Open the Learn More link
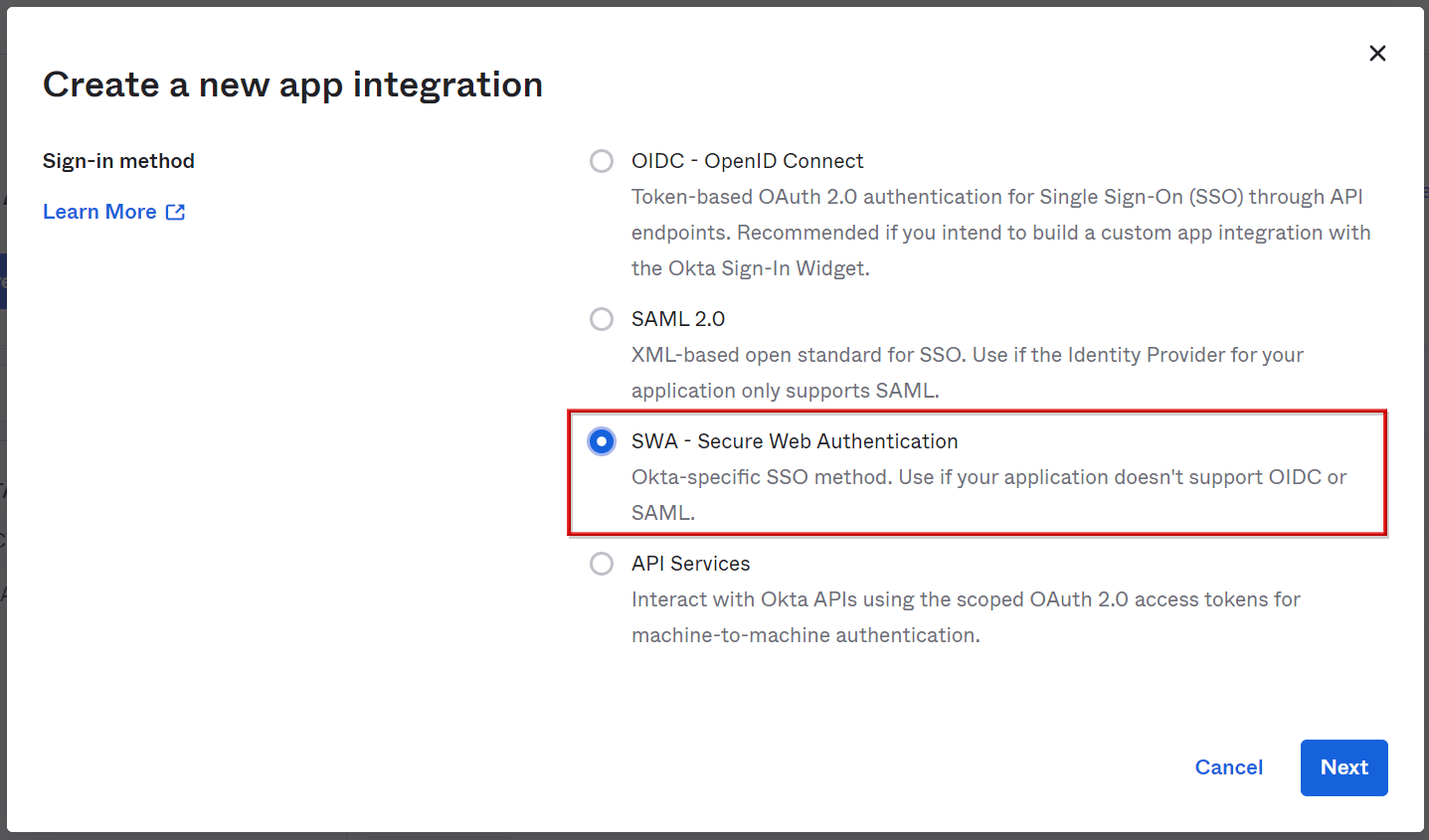 click(x=99, y=212)
